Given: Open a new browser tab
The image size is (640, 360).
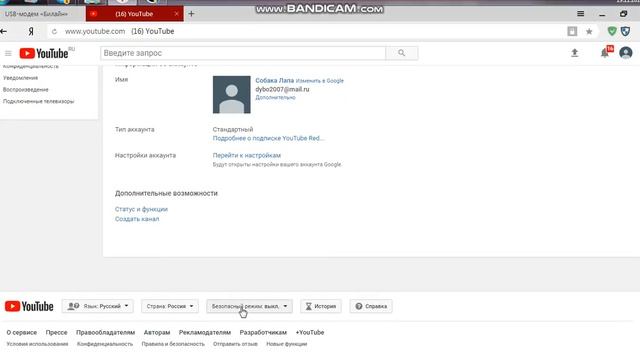Looking at the screenshot, I should (191, 14).
